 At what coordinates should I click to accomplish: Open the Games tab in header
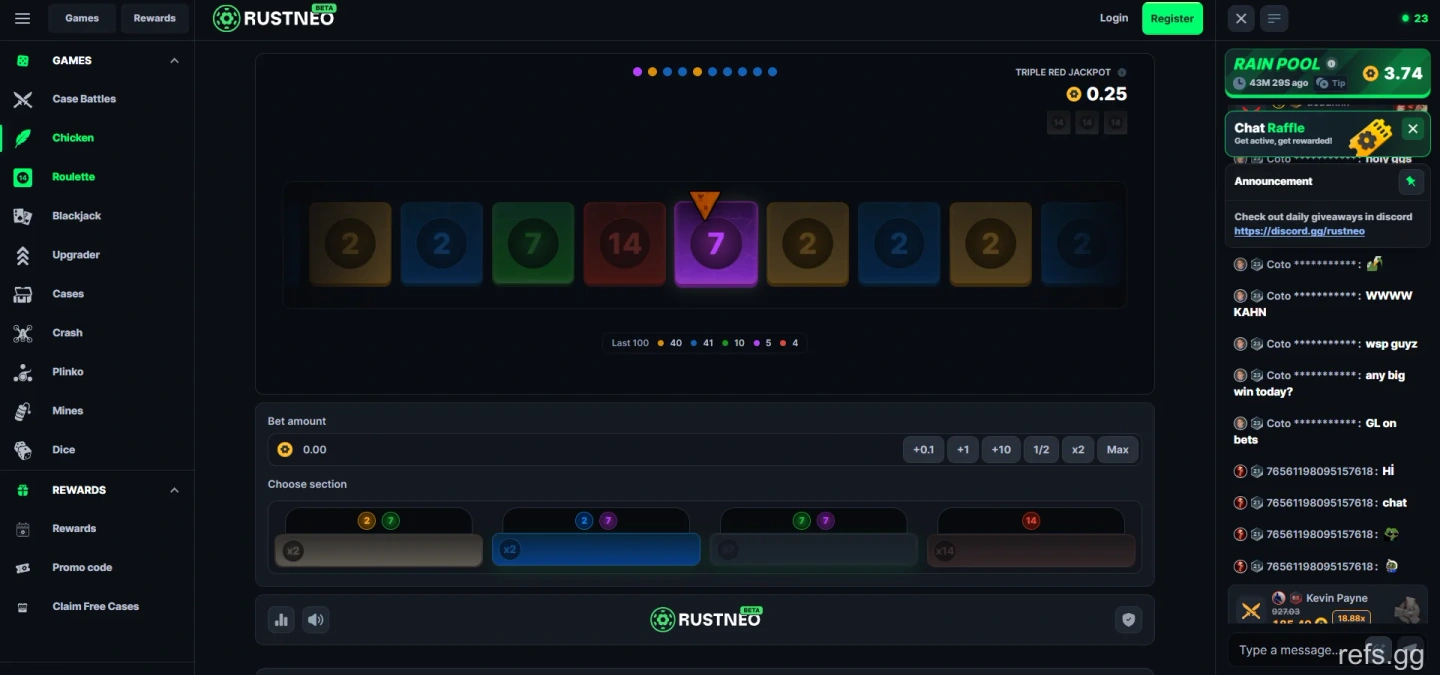[82, 18]
